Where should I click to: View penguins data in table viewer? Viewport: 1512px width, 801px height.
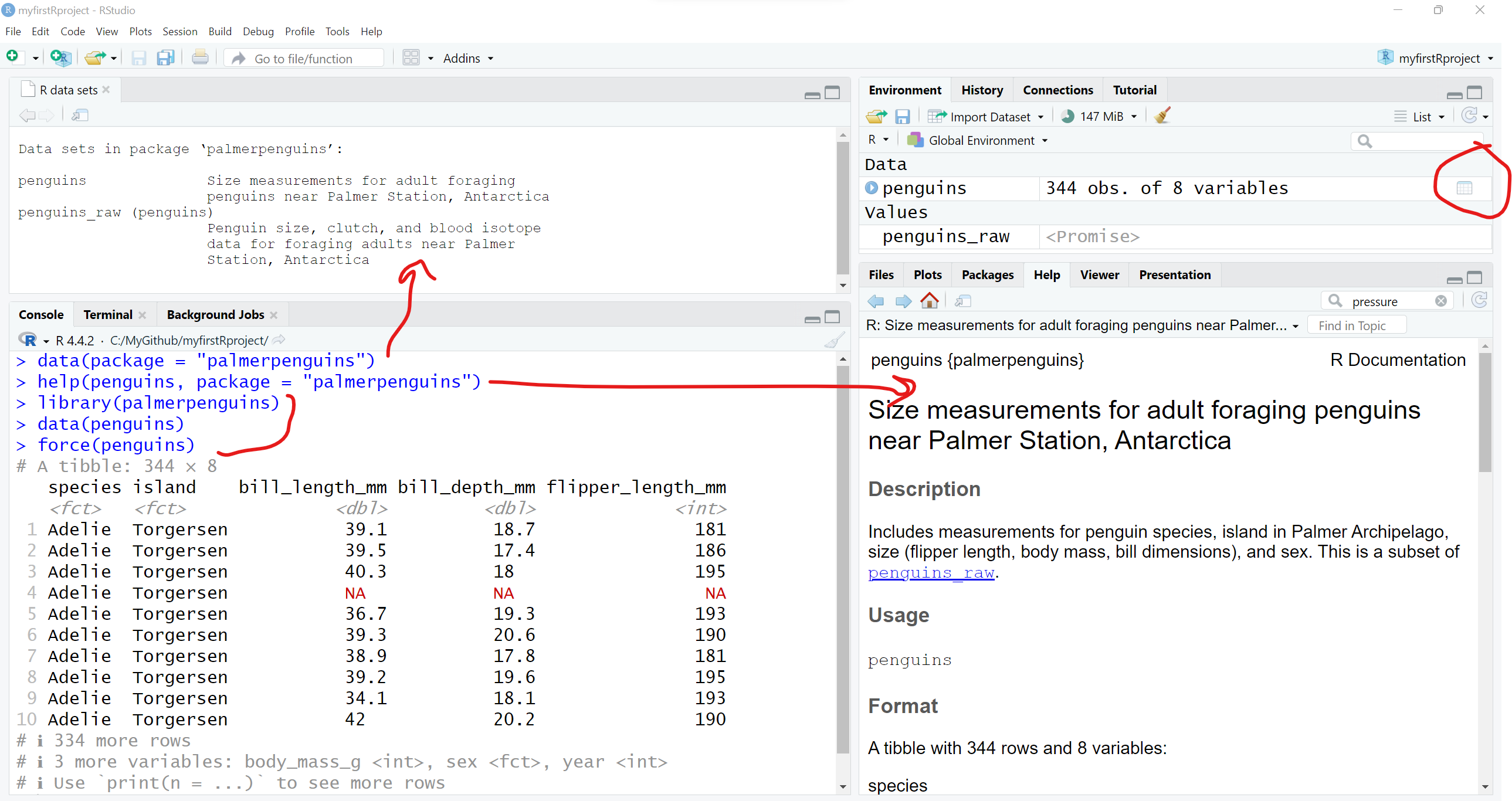click(x=1464, y=188)
